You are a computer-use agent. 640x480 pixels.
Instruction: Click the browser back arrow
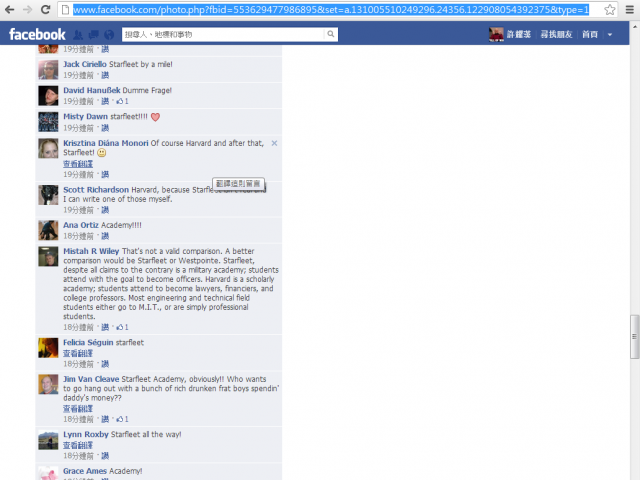(x=9, y=9)
